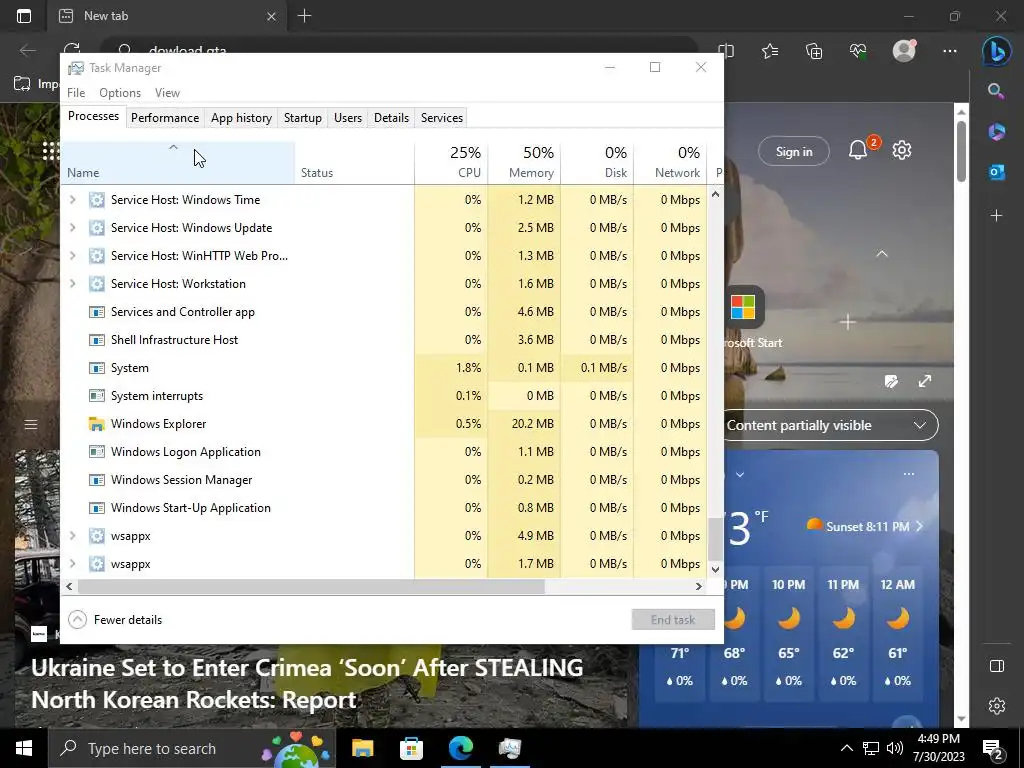1024x768 pixels.
Task: Open Edge Collections icon
Action: pos(814,51)
